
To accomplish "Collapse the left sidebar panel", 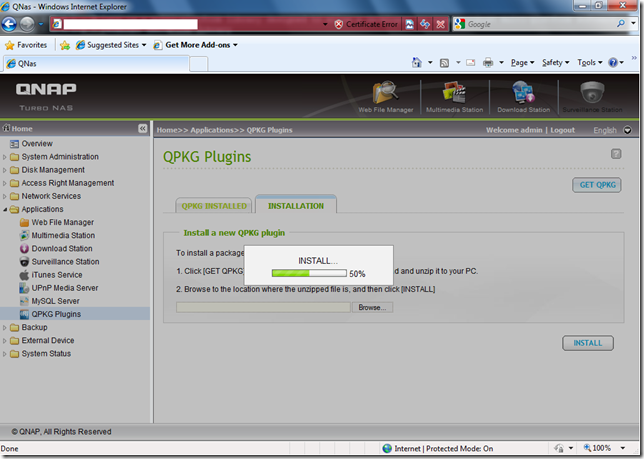I will (x=143, y=130).
